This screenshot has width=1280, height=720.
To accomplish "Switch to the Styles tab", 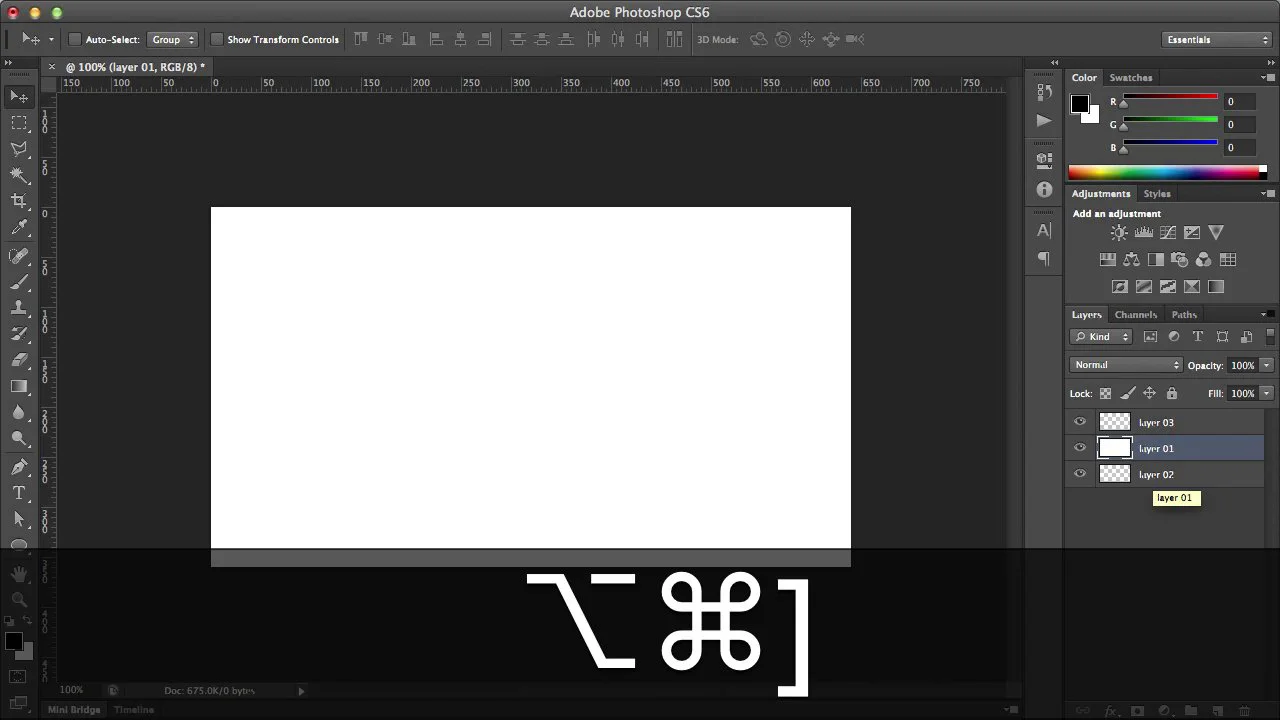I will tap(1157, 194).
